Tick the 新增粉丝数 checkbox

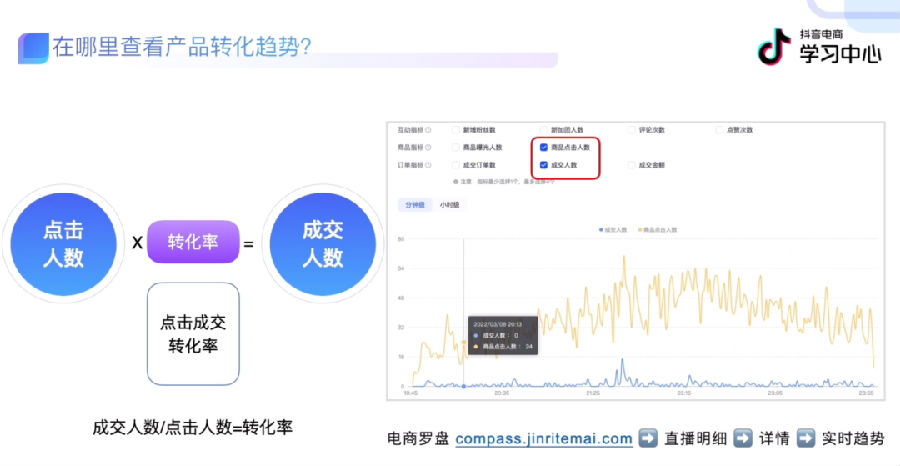point(456,130)
